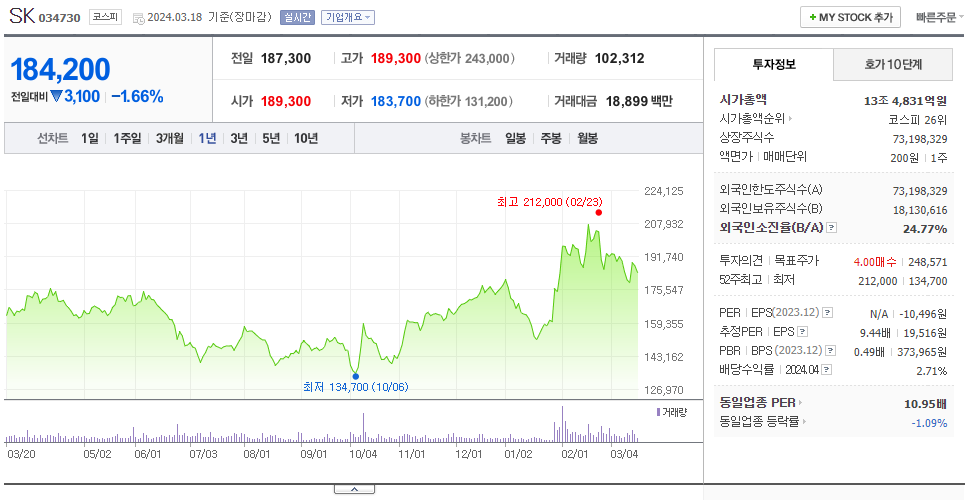
Task: Click the red 최고 212,000 marker dot
Action: pos(598,212)
